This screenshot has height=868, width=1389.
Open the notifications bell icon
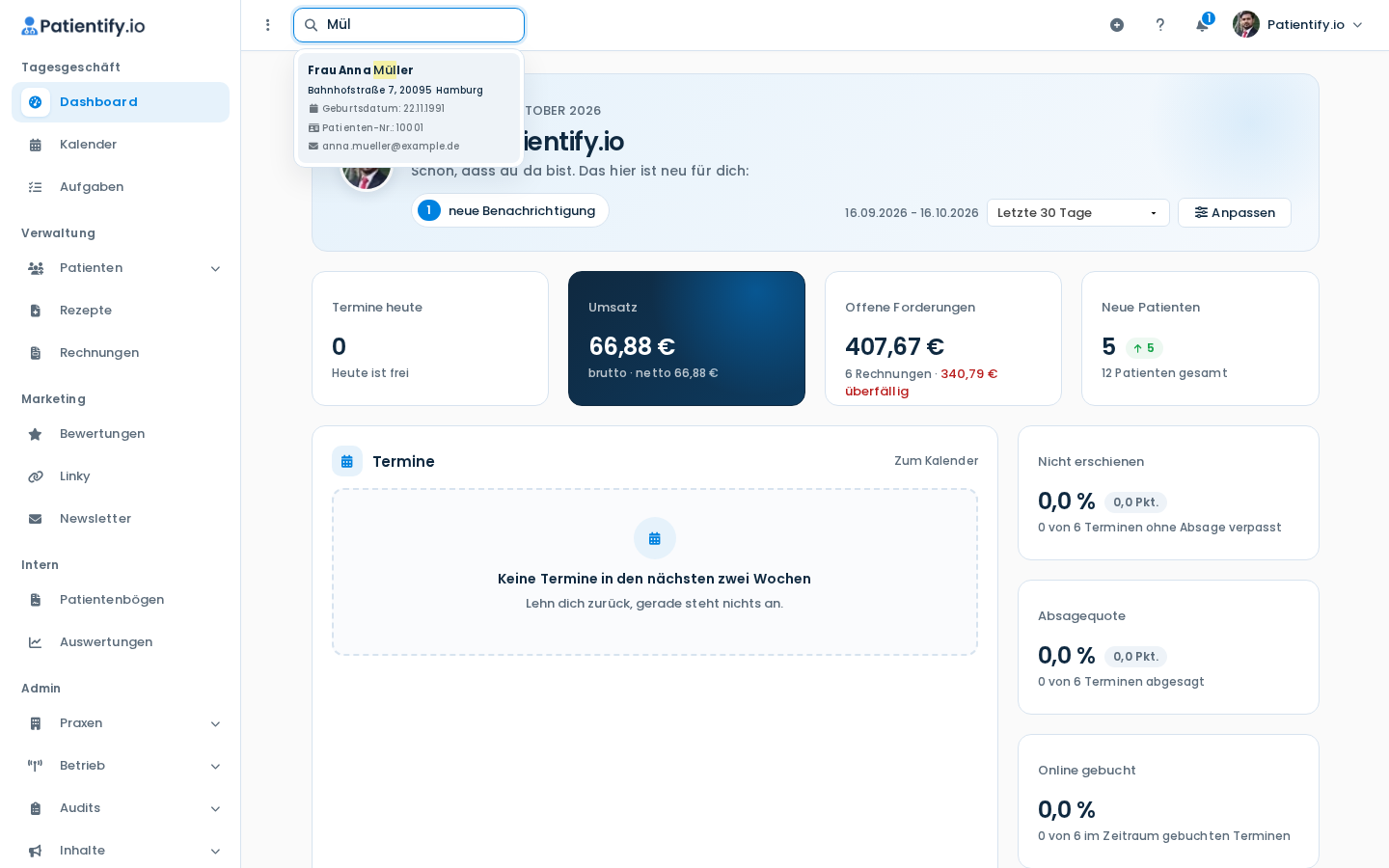click(x=1203, y=25)
